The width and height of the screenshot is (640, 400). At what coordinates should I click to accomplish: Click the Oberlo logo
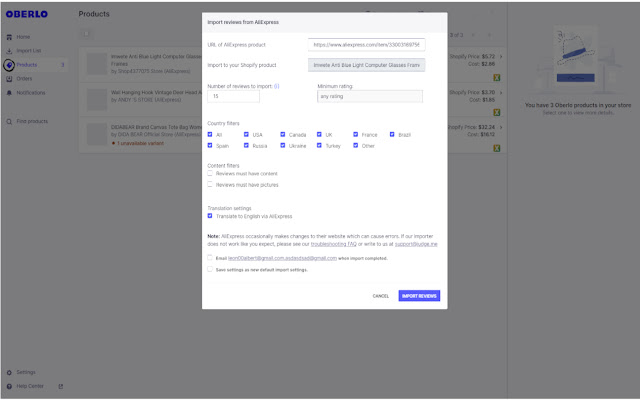click(x=27, y=14)
